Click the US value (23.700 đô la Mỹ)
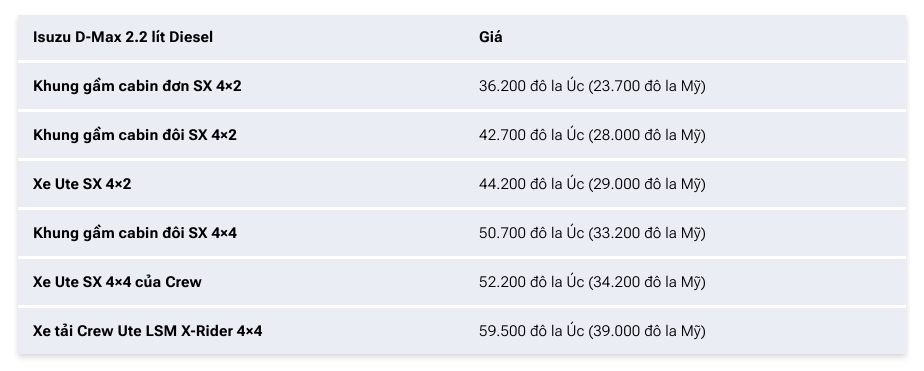 pos(646,86)
